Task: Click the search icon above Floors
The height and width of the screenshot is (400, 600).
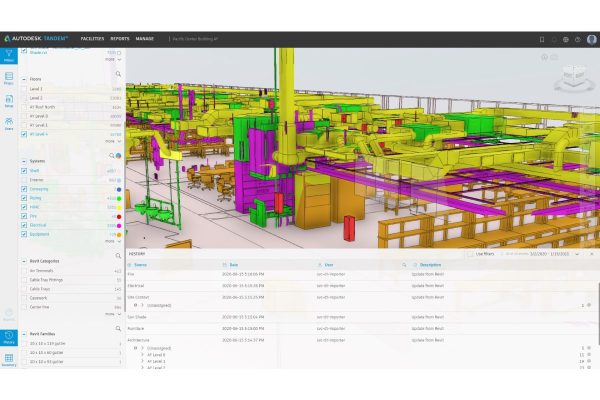Action: [x=118, y=74]
